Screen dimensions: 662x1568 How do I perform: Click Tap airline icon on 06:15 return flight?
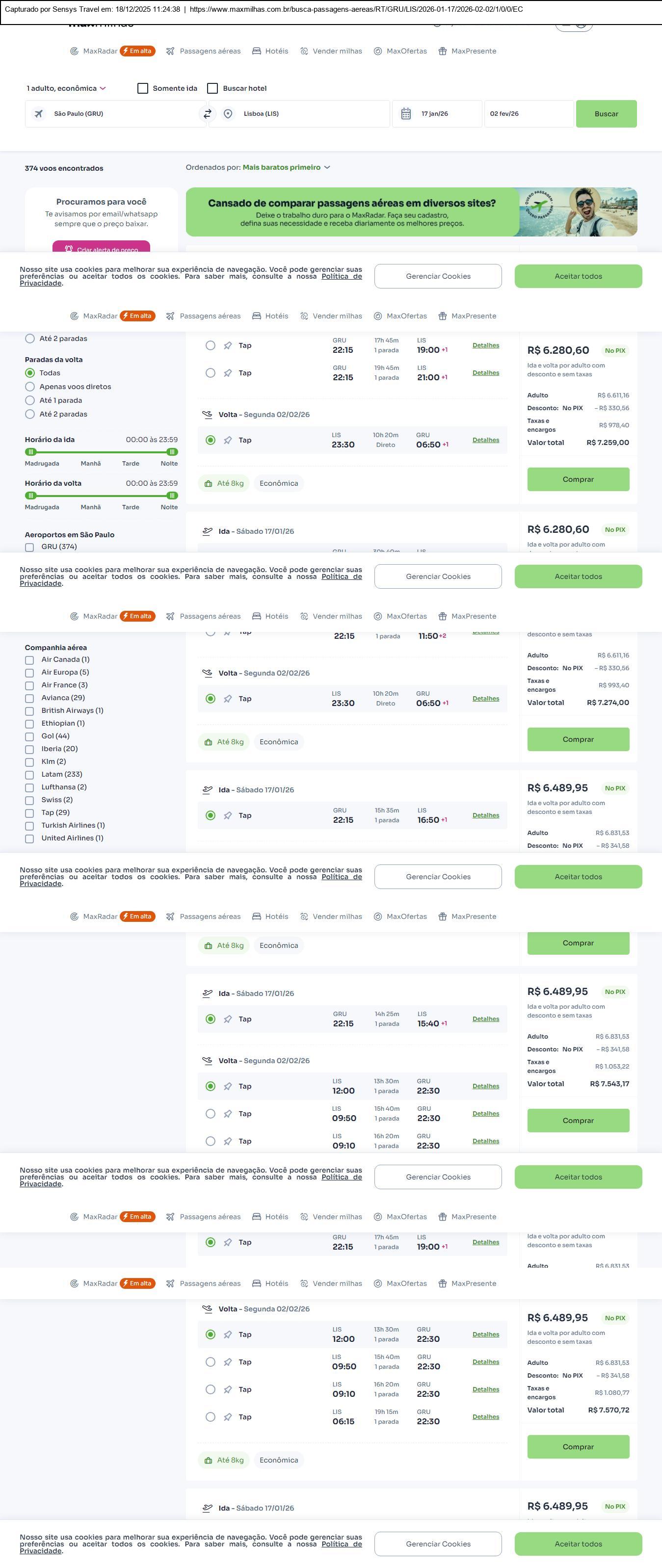[228, 1417]
